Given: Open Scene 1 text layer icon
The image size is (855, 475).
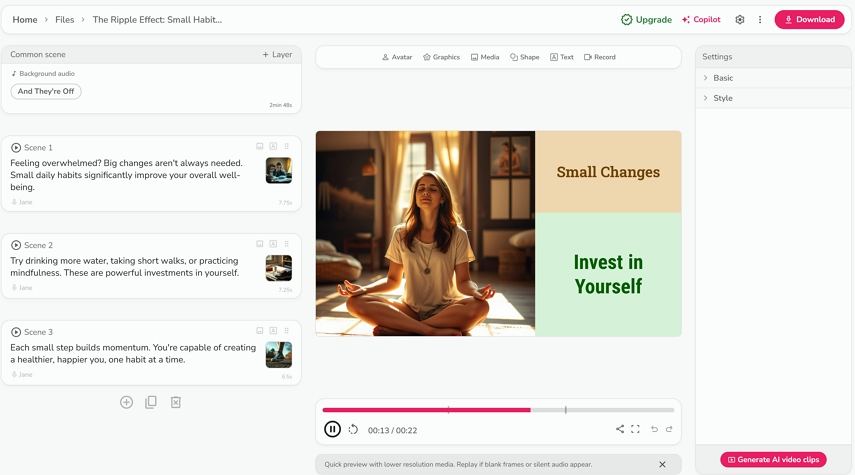Looking at the screenshot, I should coord(273,146).
